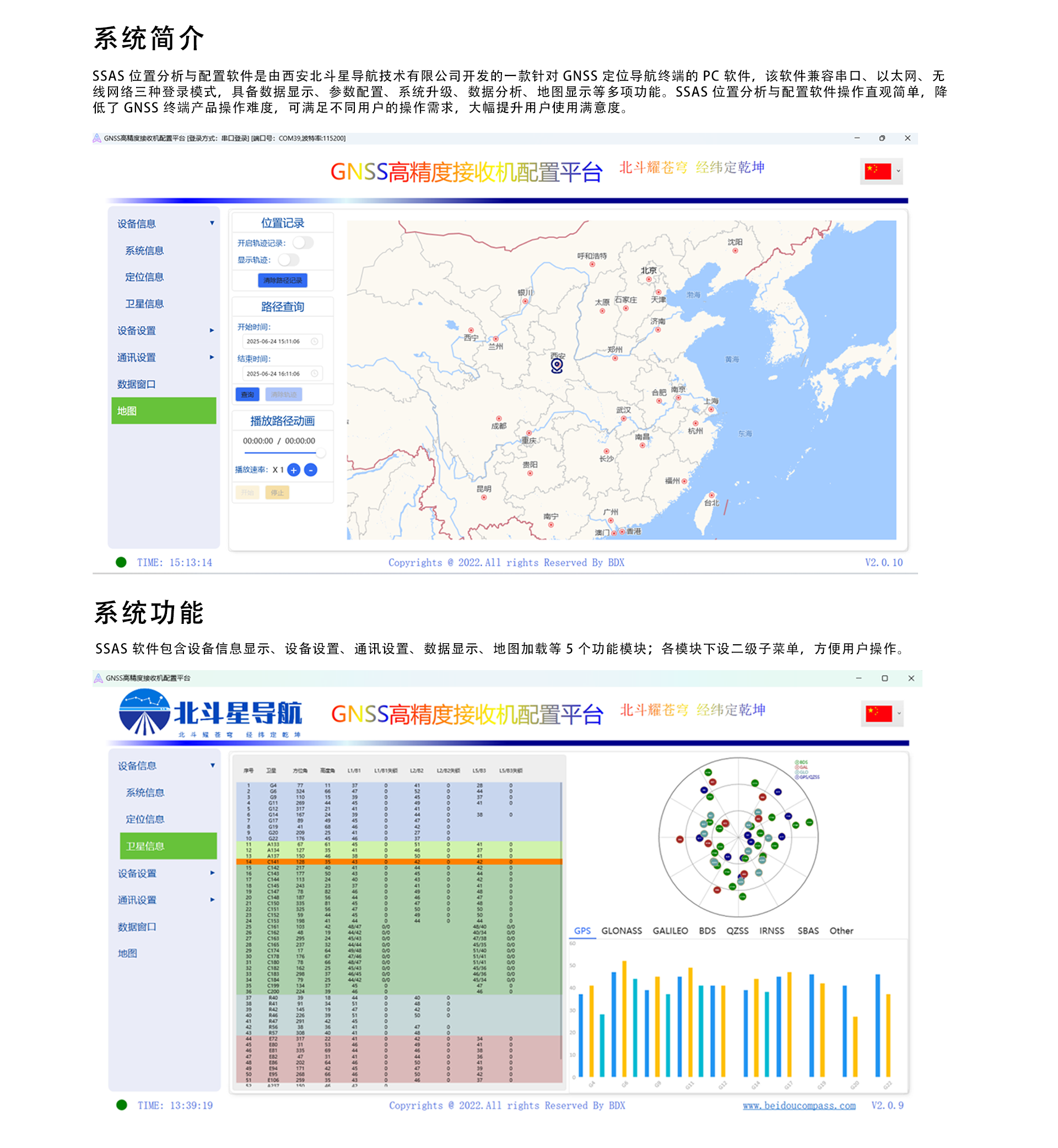Click the 台北 city marker on map
1058x1148 pixels.
coord(711,495)
